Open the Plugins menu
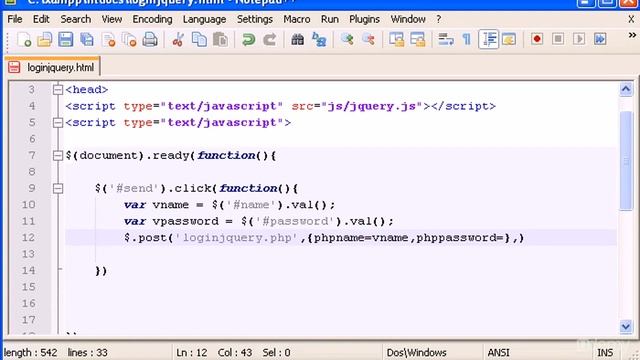The width and height of the screenshot is (640, 360). pos(364,19)
